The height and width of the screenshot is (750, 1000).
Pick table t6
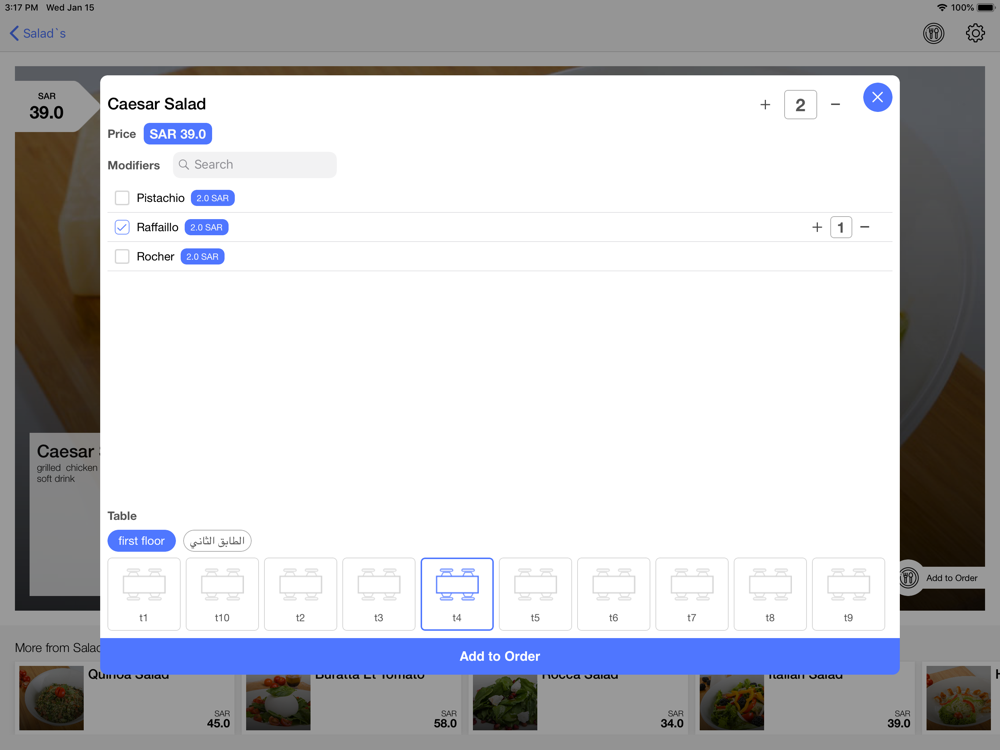(x=614, y=594)
